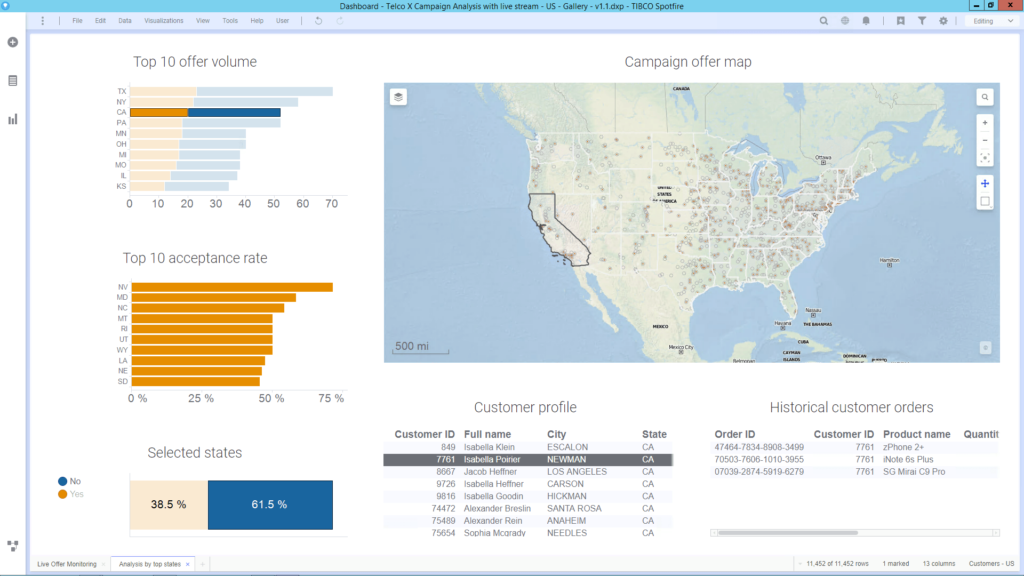Open the document settings gear

point(943,20)
